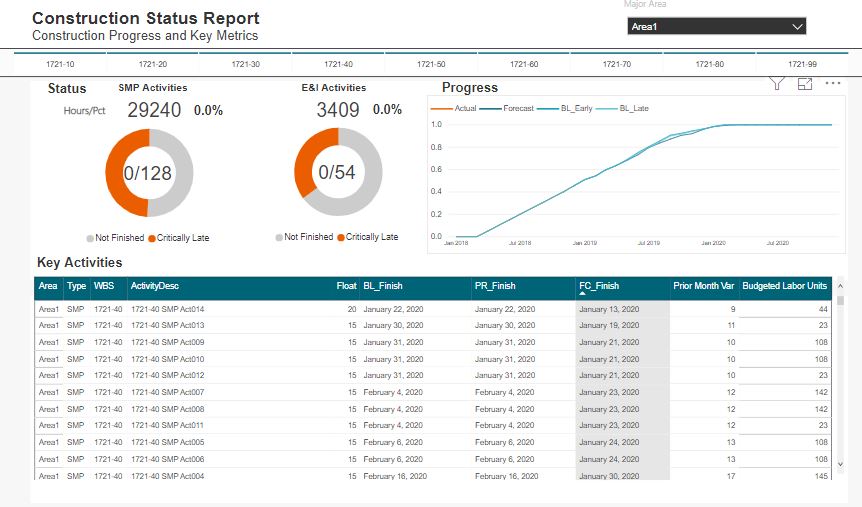Open more options ellipsis on Progress chart
862x507 pixels.
832,84
